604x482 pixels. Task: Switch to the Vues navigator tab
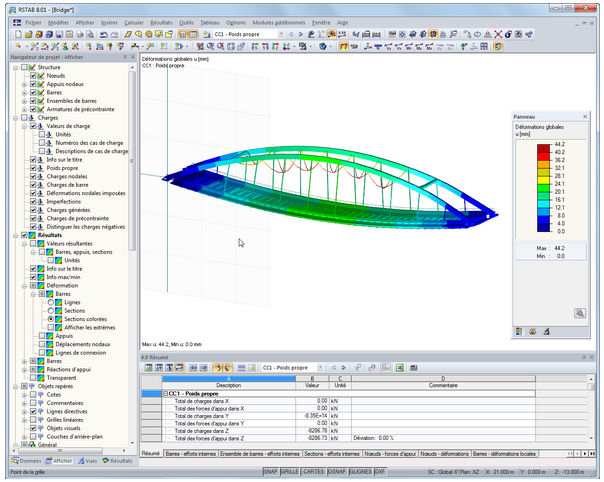(87, 461)
